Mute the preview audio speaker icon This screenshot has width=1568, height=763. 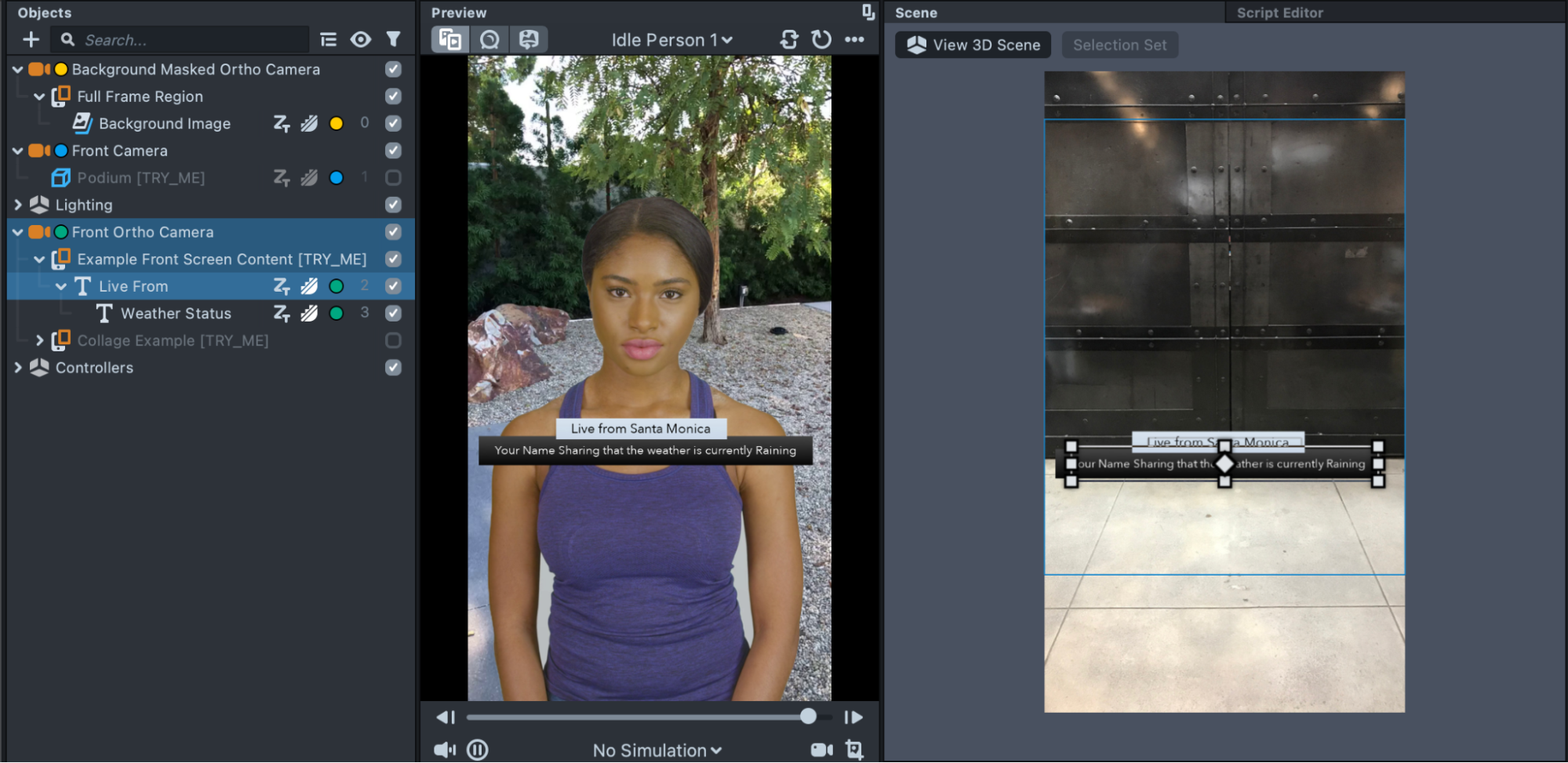point(445,750)
